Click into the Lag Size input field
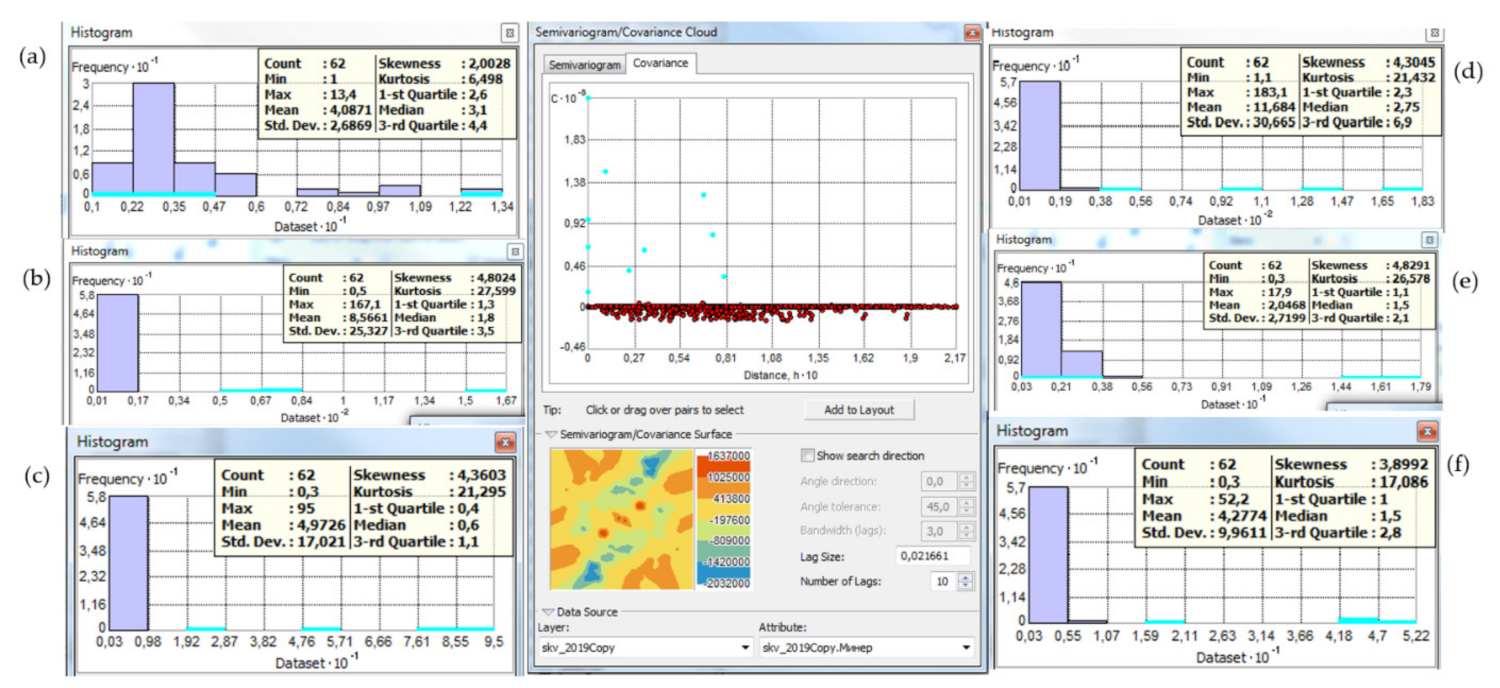Screen dimensions: 1500x688 [934, 555]
